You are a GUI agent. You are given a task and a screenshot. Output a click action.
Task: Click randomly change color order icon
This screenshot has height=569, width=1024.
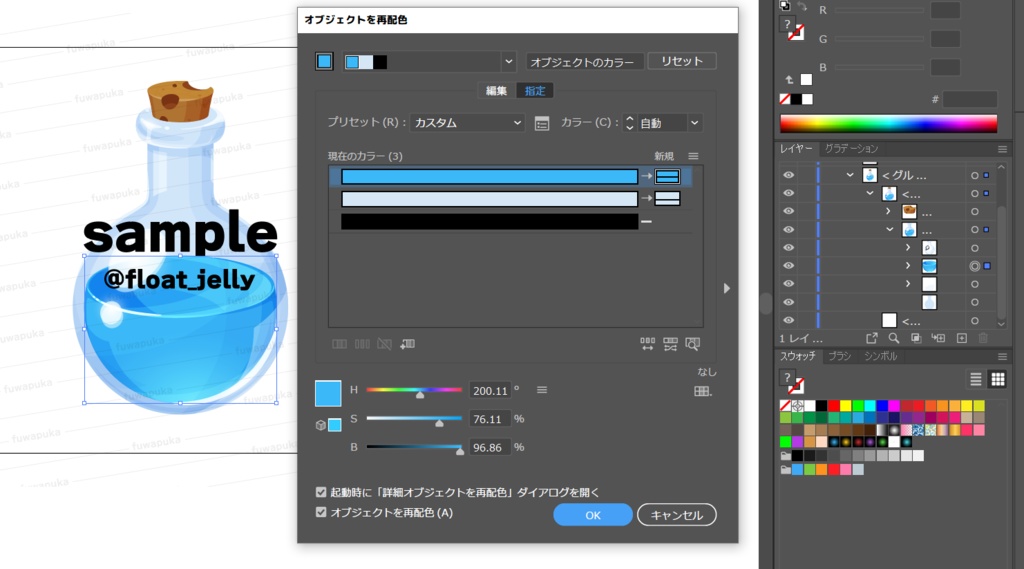[x=647, y=344]
